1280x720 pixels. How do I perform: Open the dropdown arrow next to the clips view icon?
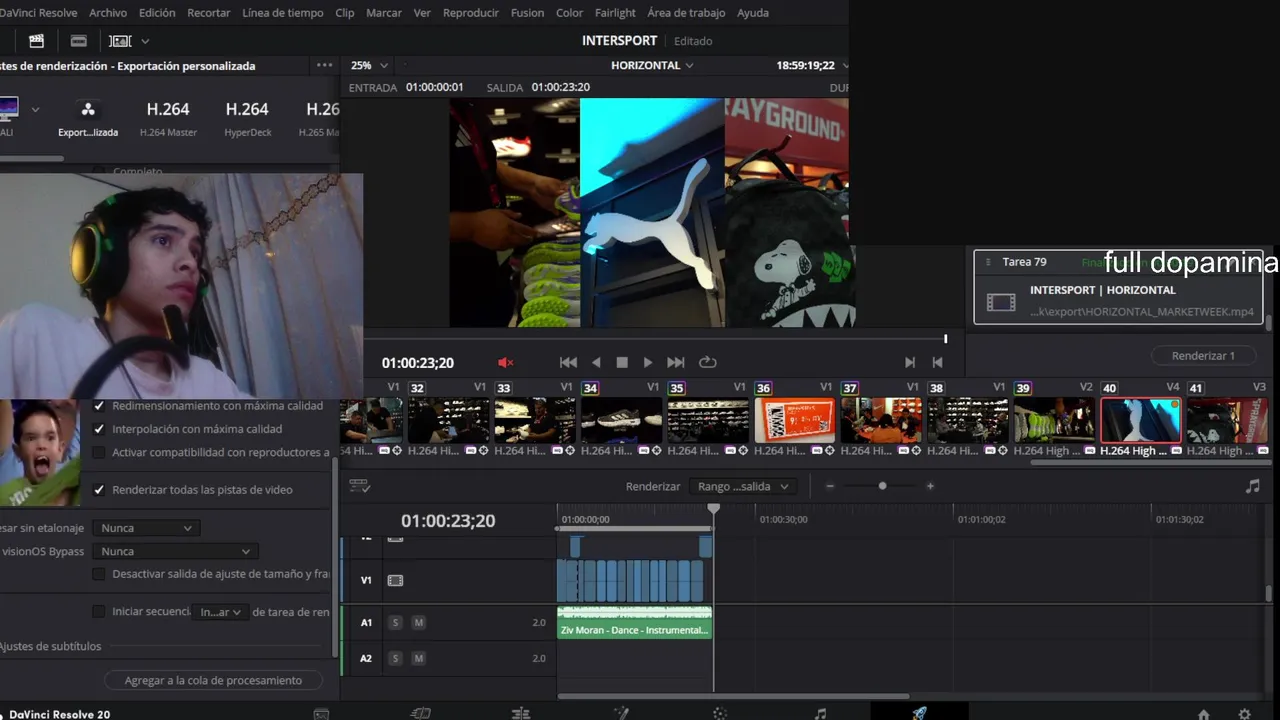145,41
